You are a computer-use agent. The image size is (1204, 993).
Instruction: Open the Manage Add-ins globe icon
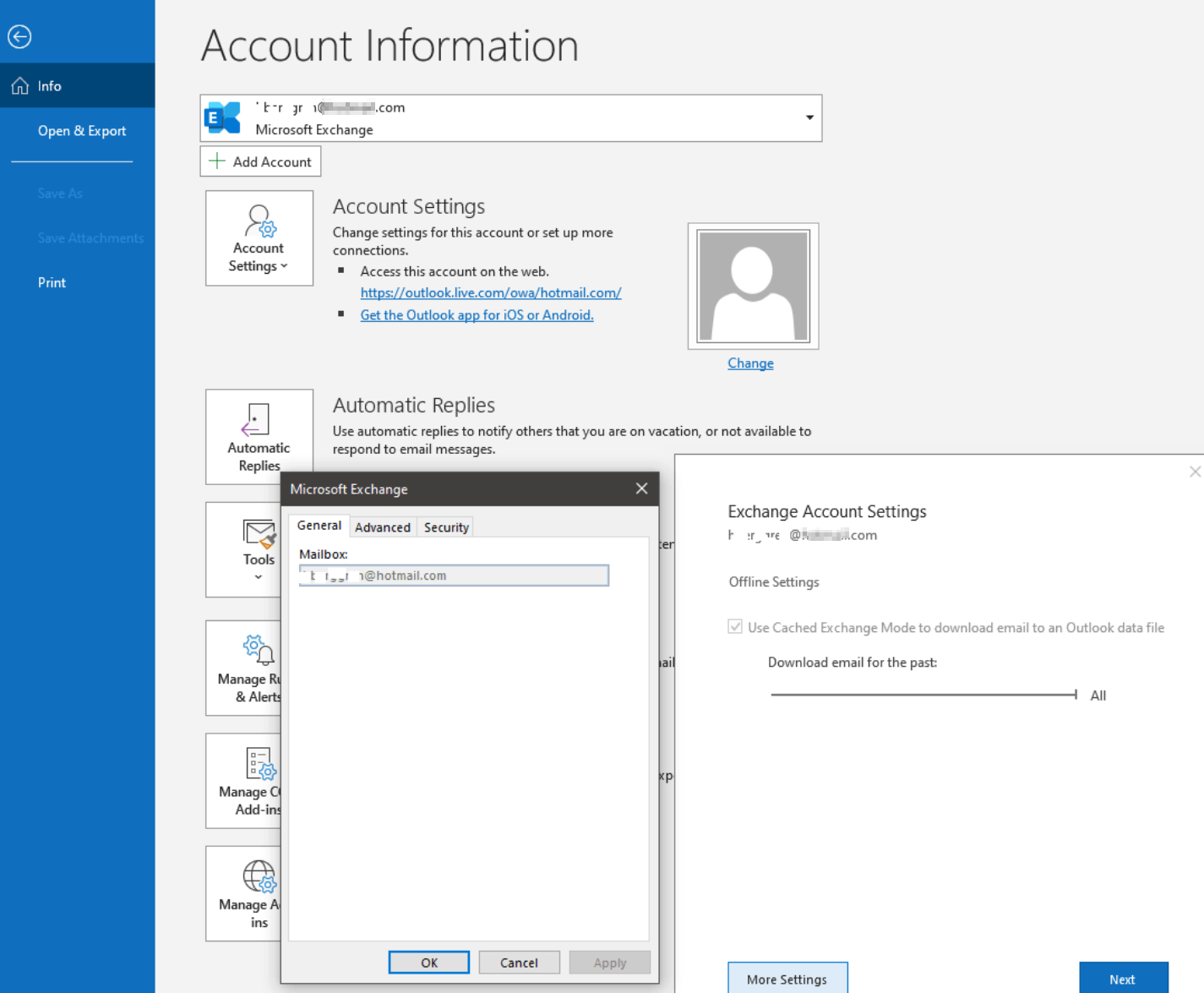coord(258,877)
